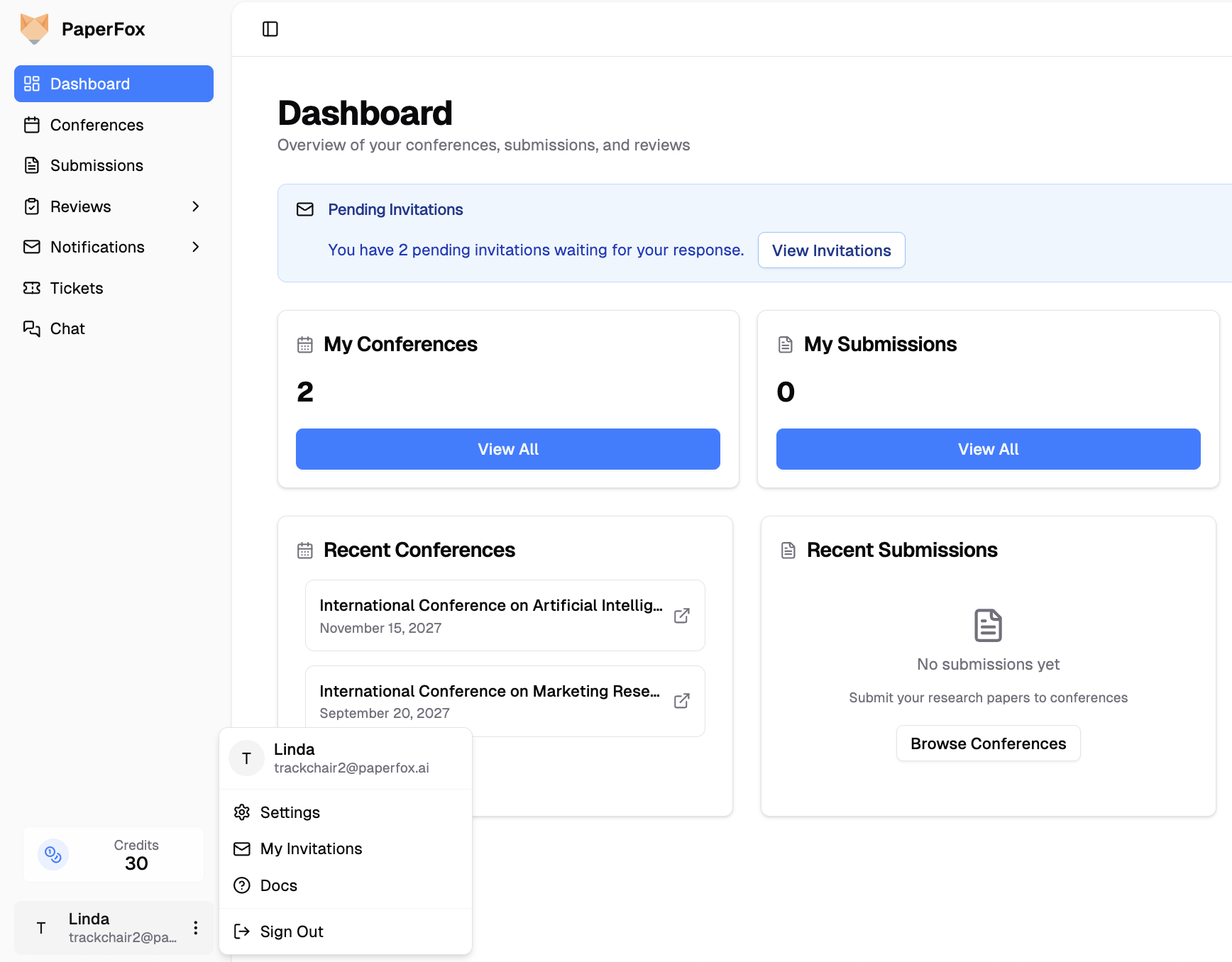
Task: Expand the Reviews submenu chevron
Action: pos(196,206)
